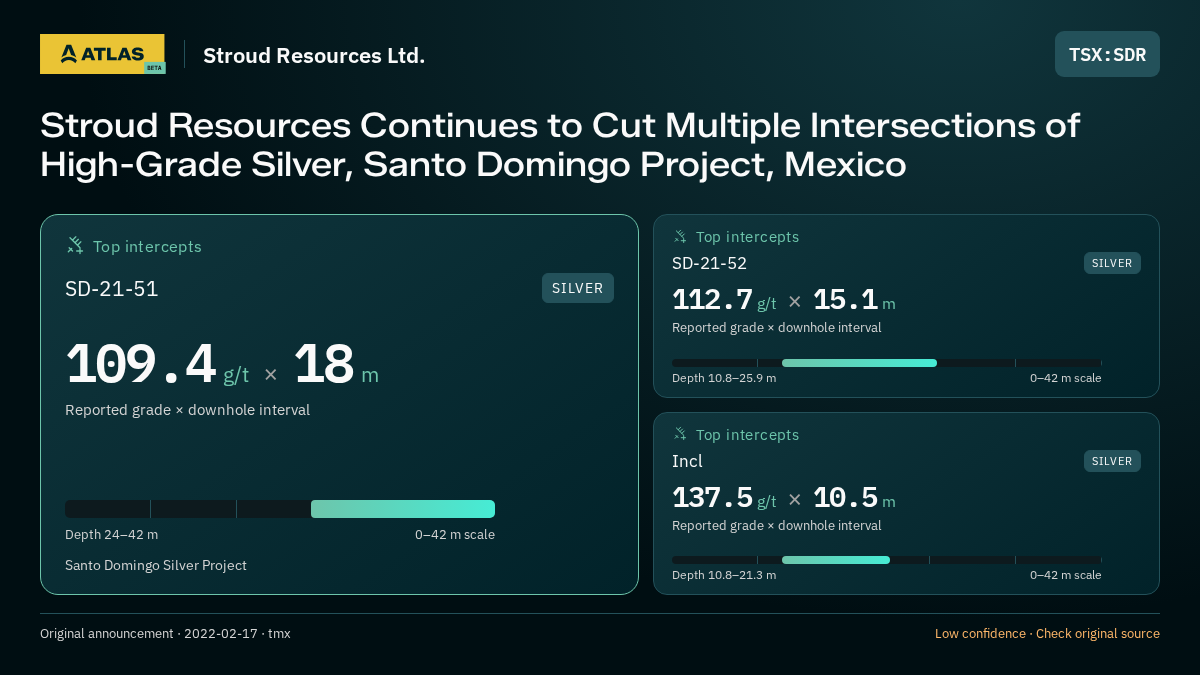
Task: Click the drill icon in SD-21-52 card
Action: (680, 237)
